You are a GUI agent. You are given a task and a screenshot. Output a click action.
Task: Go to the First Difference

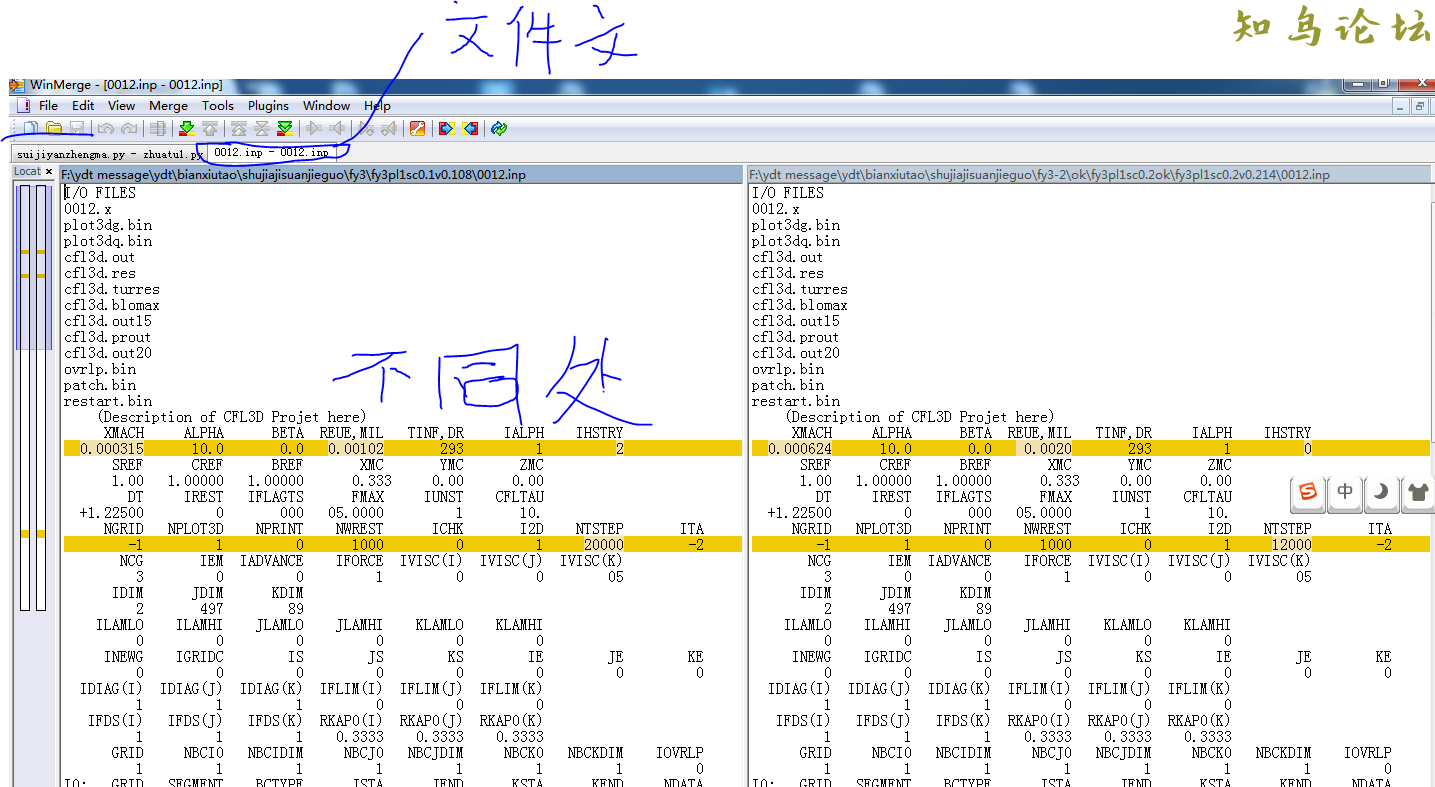pyautogui.click(x=239, y=128)
